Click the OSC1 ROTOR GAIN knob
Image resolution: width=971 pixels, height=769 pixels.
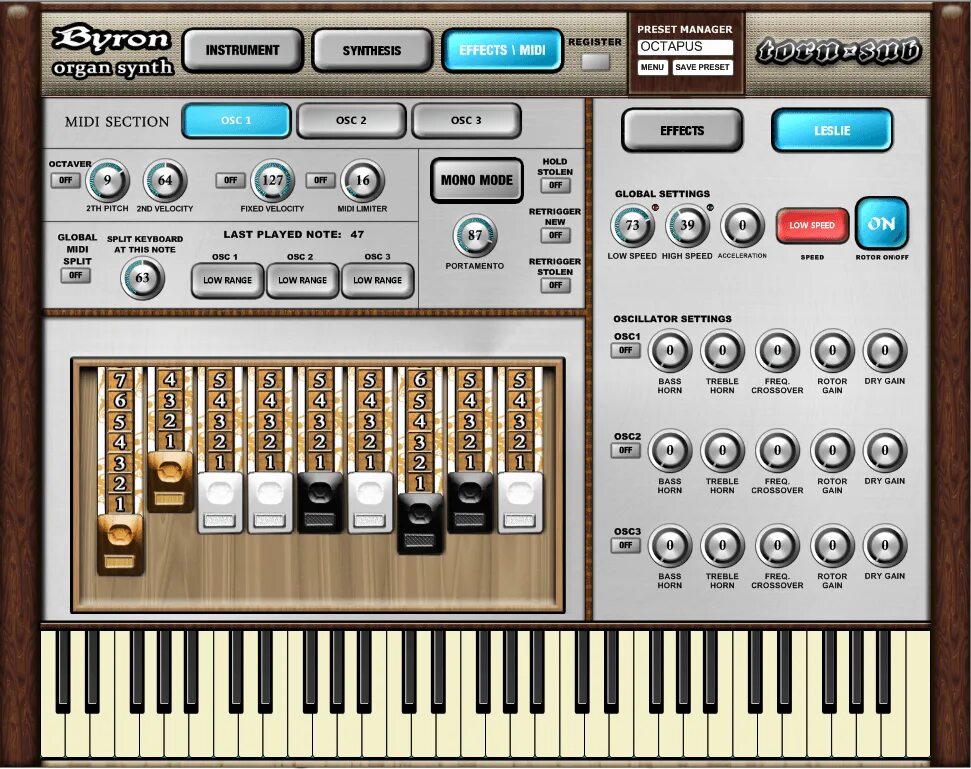(x=832, y=351)
